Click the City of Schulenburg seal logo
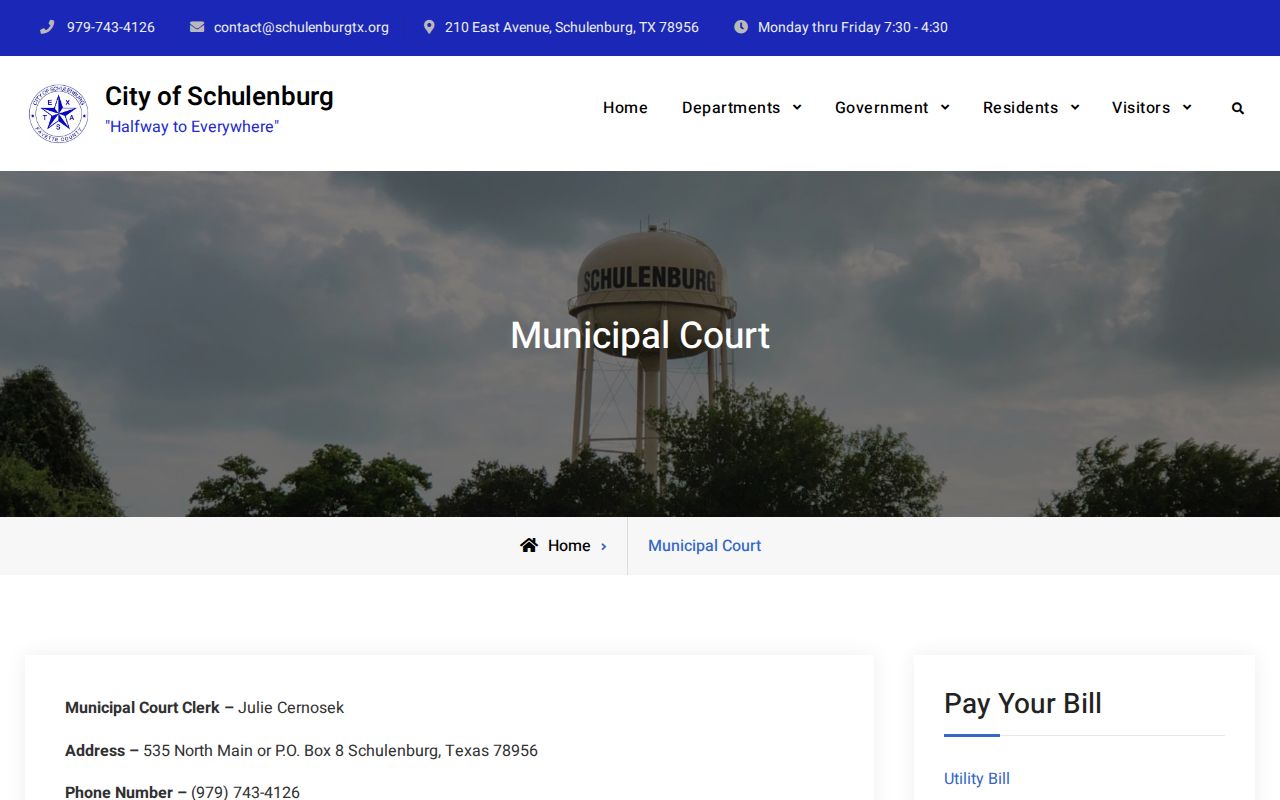The image size is (1280, 800). point(59,113)
